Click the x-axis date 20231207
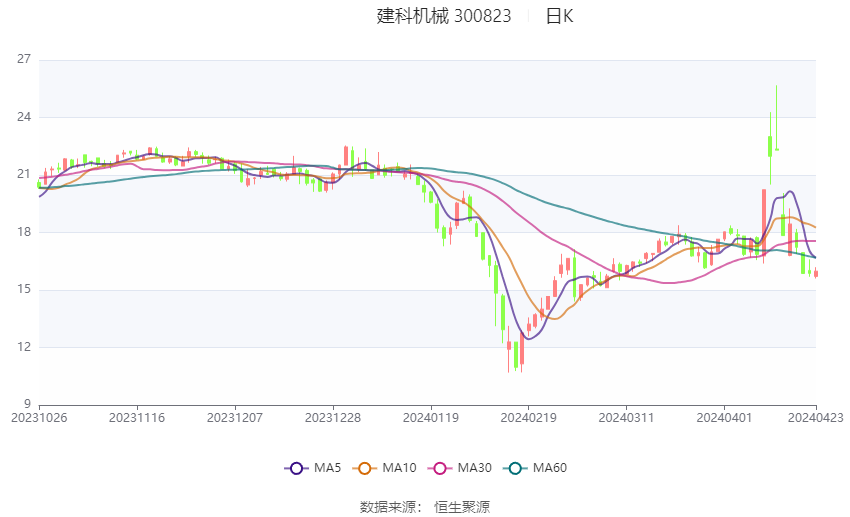850x517 pixels. 235,418
